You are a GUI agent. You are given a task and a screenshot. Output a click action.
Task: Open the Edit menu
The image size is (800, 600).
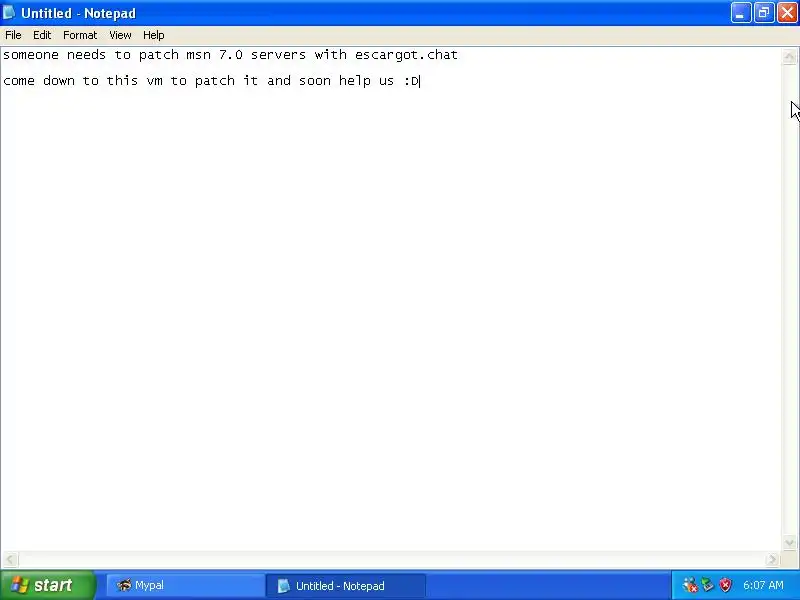[x=42, y=35]
